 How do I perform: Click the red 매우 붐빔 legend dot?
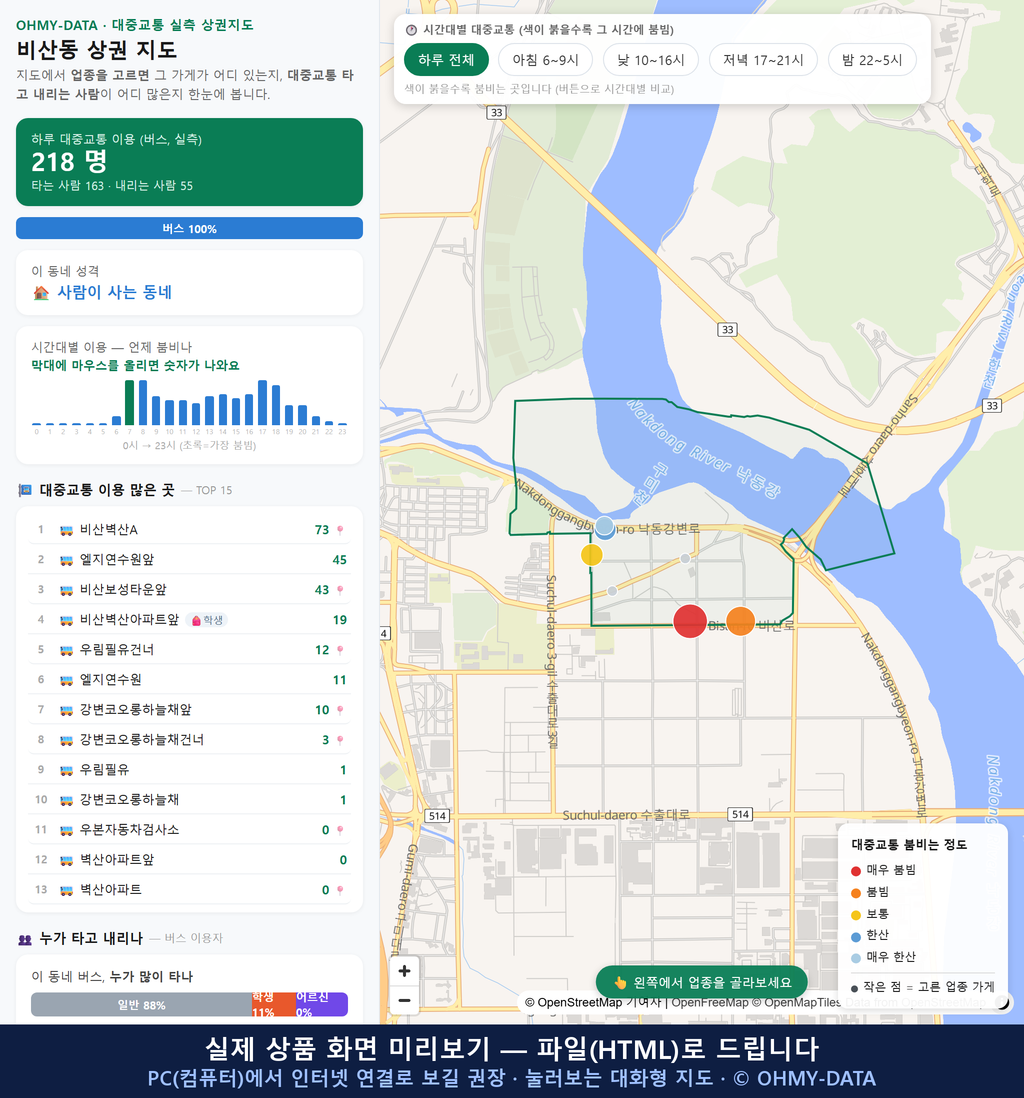coord(856,871)
